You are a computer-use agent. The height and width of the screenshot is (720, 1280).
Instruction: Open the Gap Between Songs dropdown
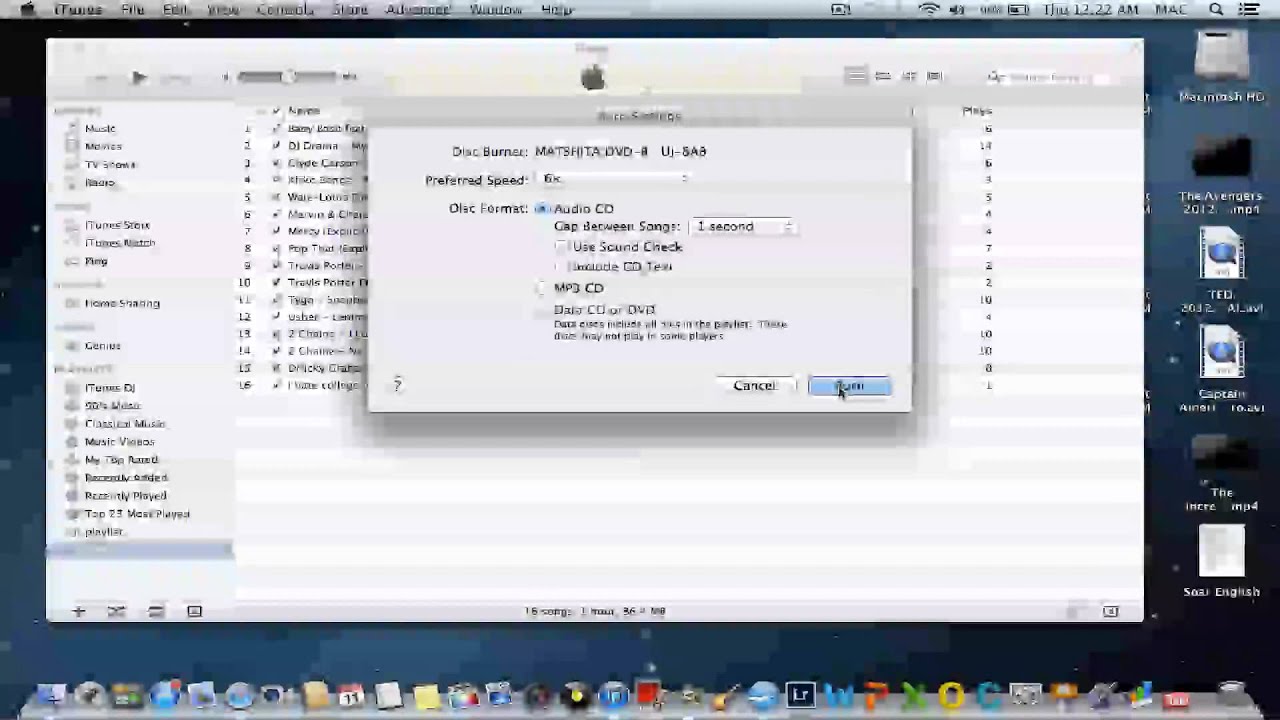coord(744,227)
